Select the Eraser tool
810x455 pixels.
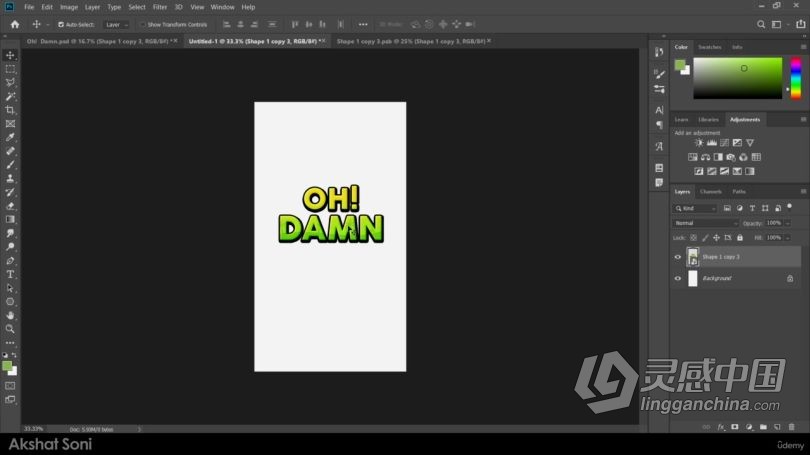click(x=10, y=206)
